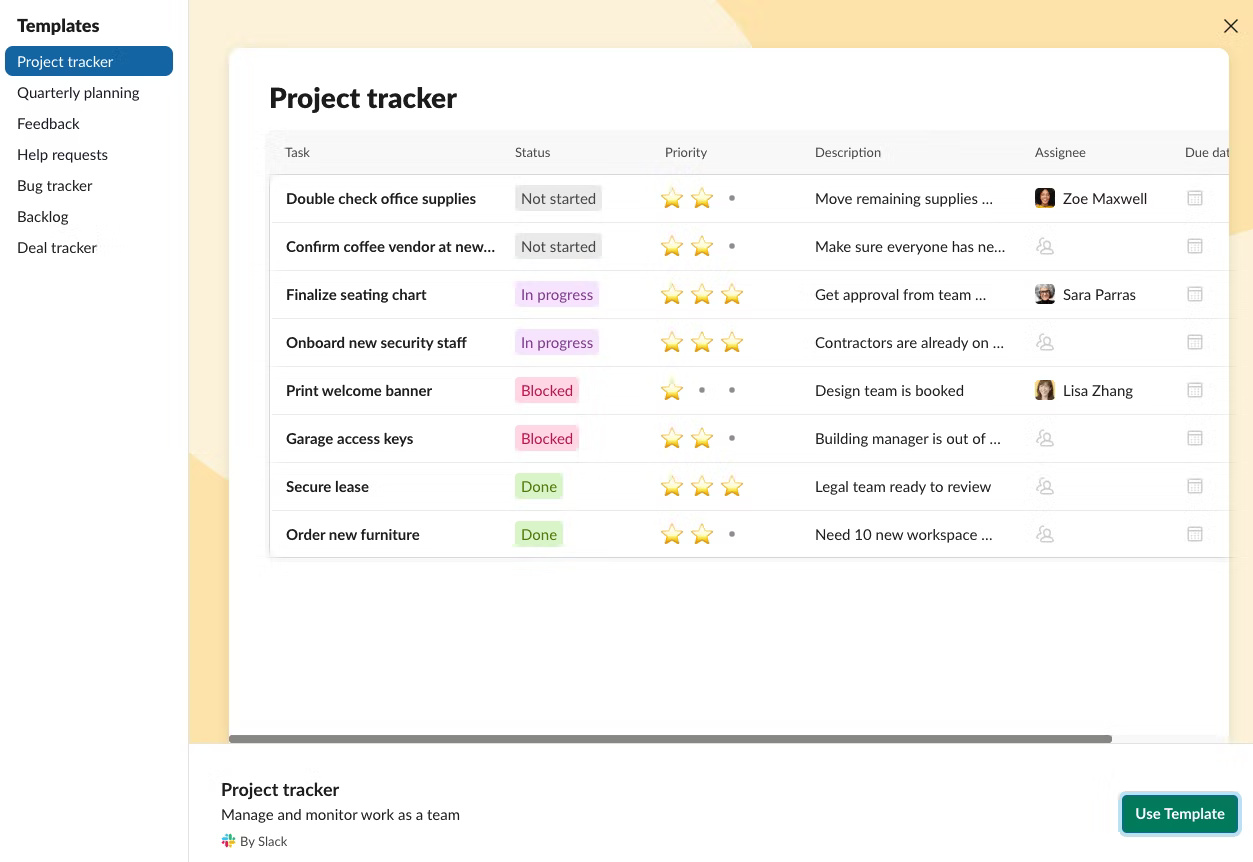
Task: Click the unassigned person icon on Confirm coffee vendor row
Action: 1044,246
